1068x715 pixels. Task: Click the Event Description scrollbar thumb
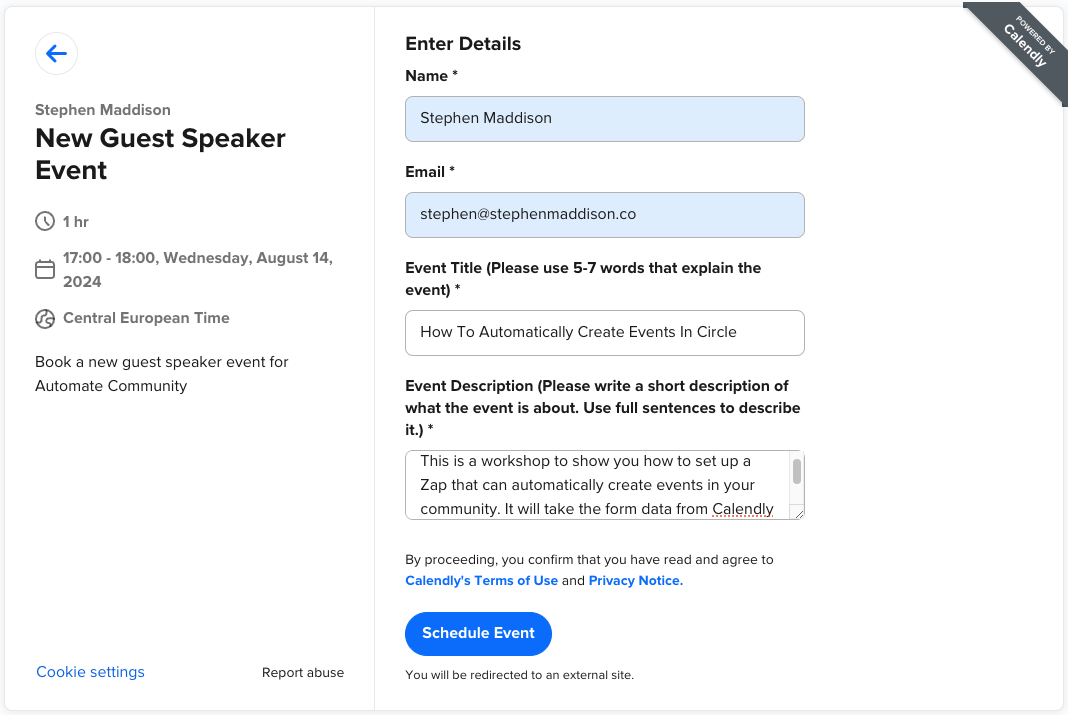pos(797,471)
